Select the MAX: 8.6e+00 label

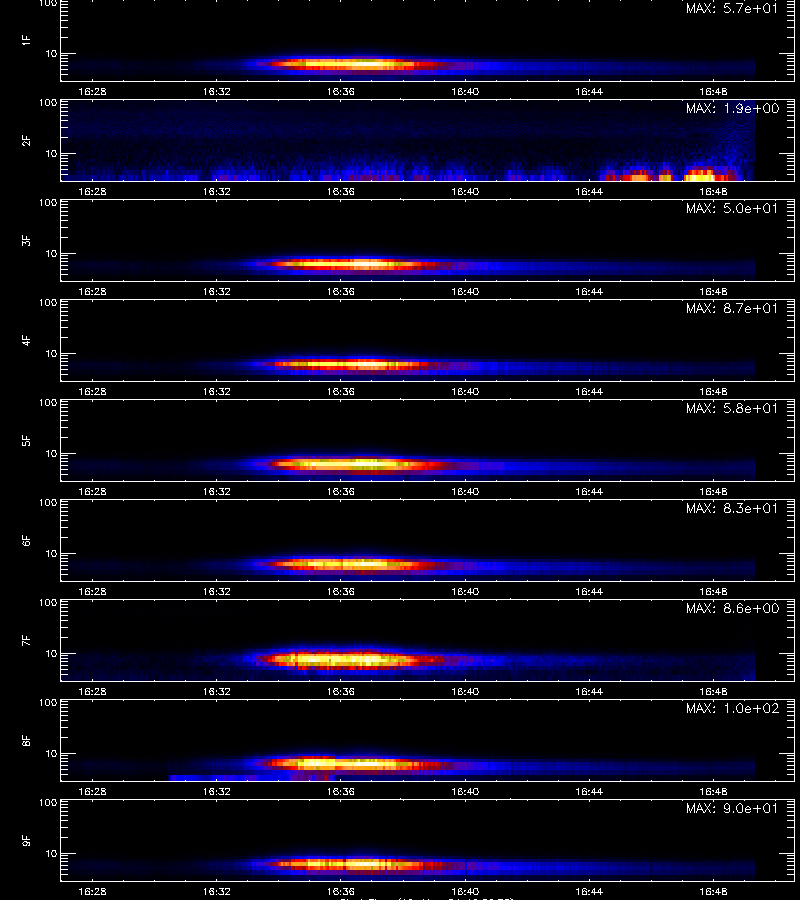[732, 608]
